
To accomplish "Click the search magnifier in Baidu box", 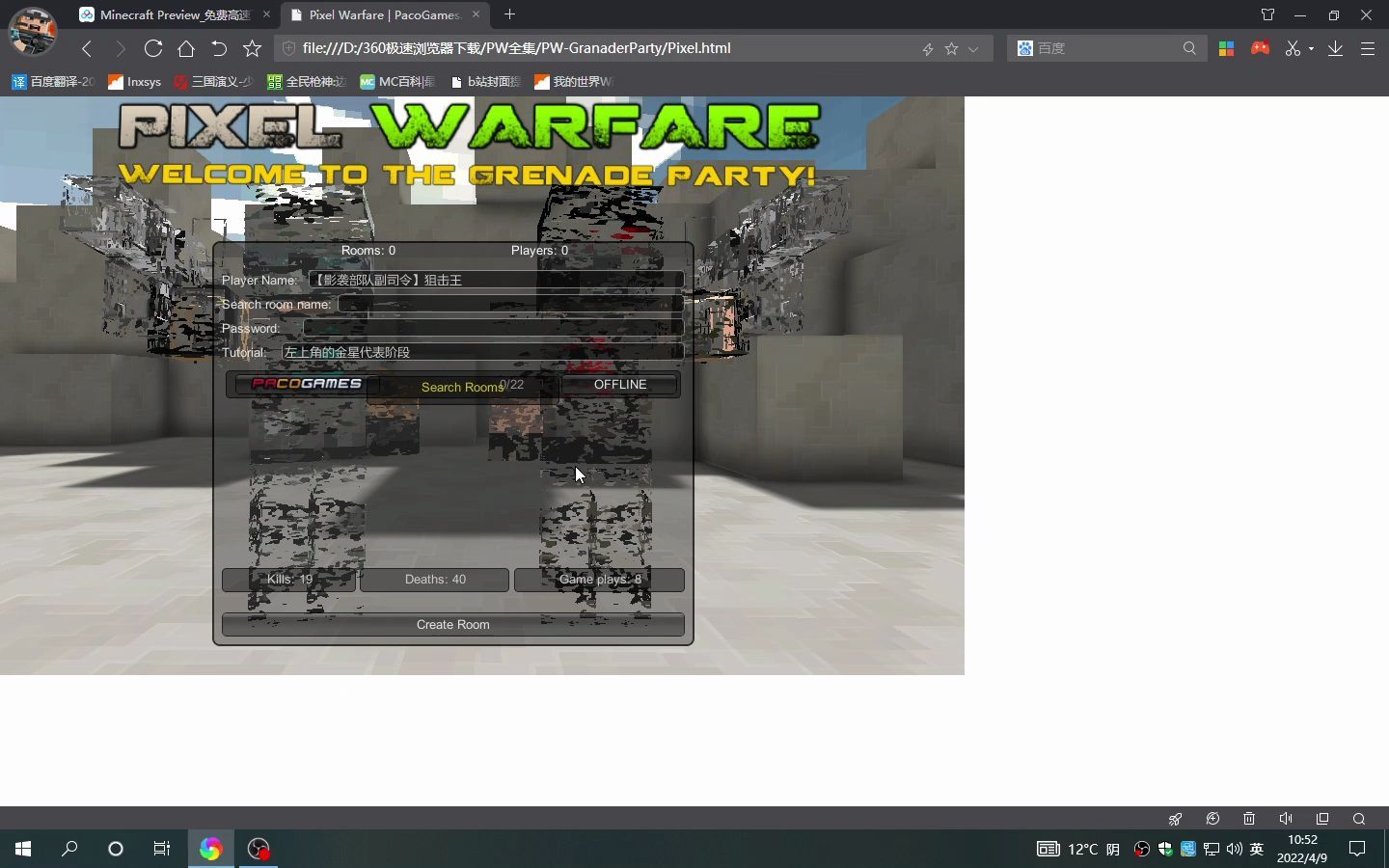I will (x=1189, y=48).
